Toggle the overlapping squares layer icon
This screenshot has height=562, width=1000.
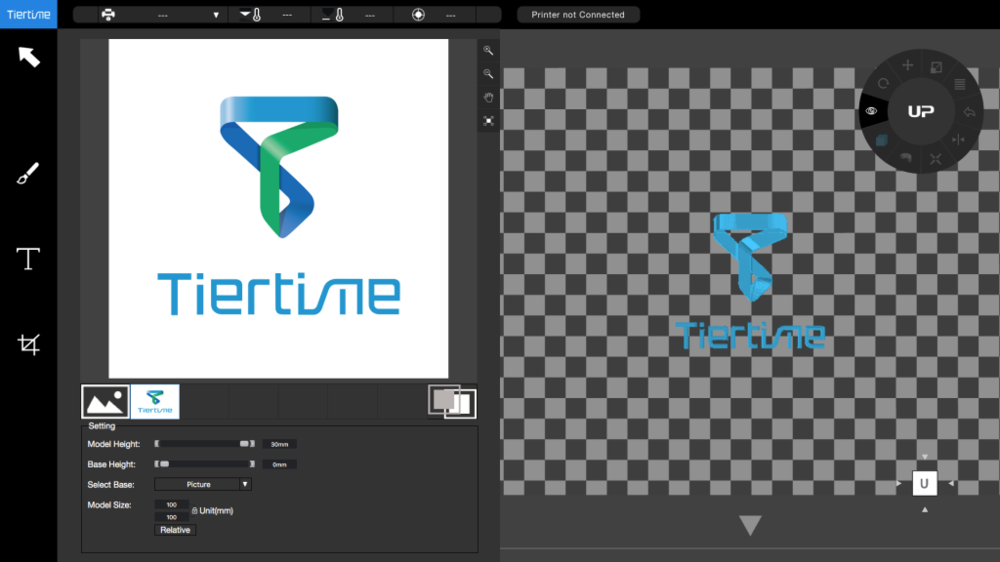pyautogui.click(x=452, y=400)
